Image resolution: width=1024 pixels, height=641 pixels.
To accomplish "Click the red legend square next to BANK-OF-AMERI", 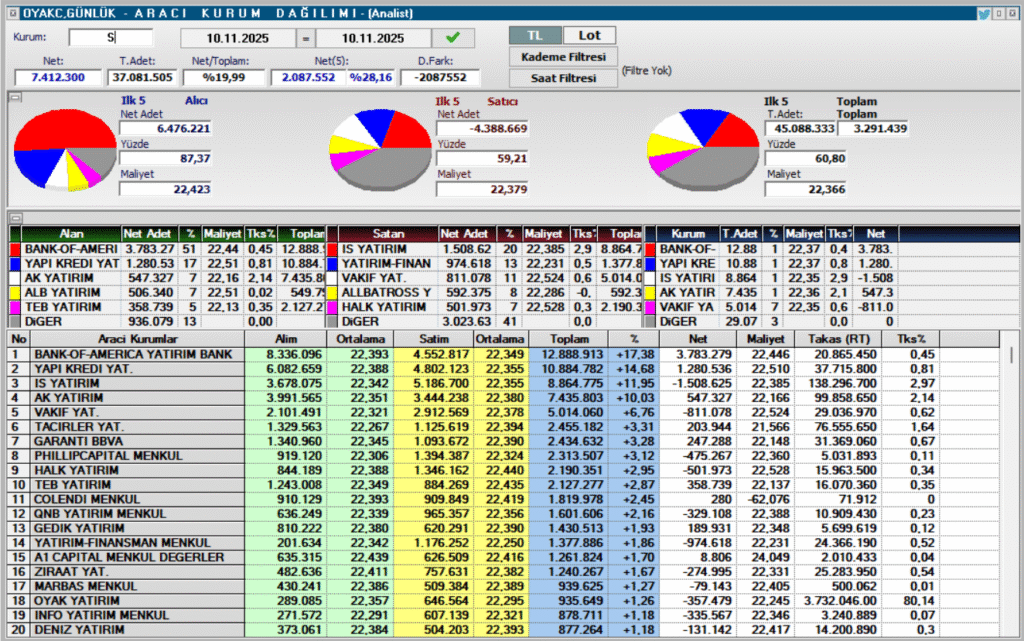I will pyautogui.click(x=13, y=248).
